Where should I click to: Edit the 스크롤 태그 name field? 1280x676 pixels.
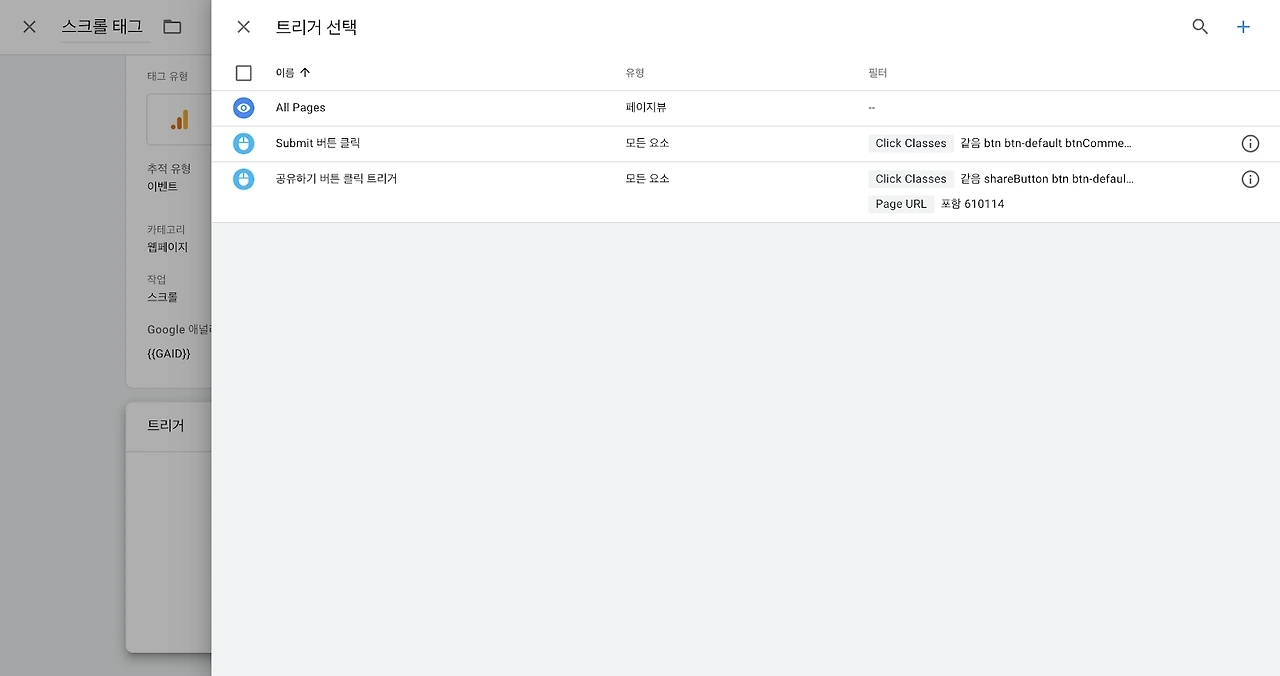click(102, 27)
